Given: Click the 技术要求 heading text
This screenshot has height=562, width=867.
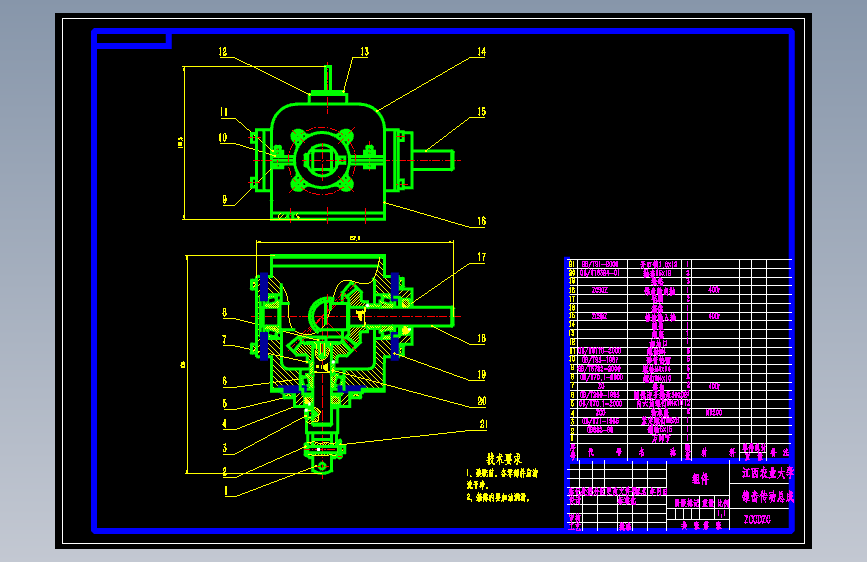Looking at the screenshot, I should click(504, 459).
